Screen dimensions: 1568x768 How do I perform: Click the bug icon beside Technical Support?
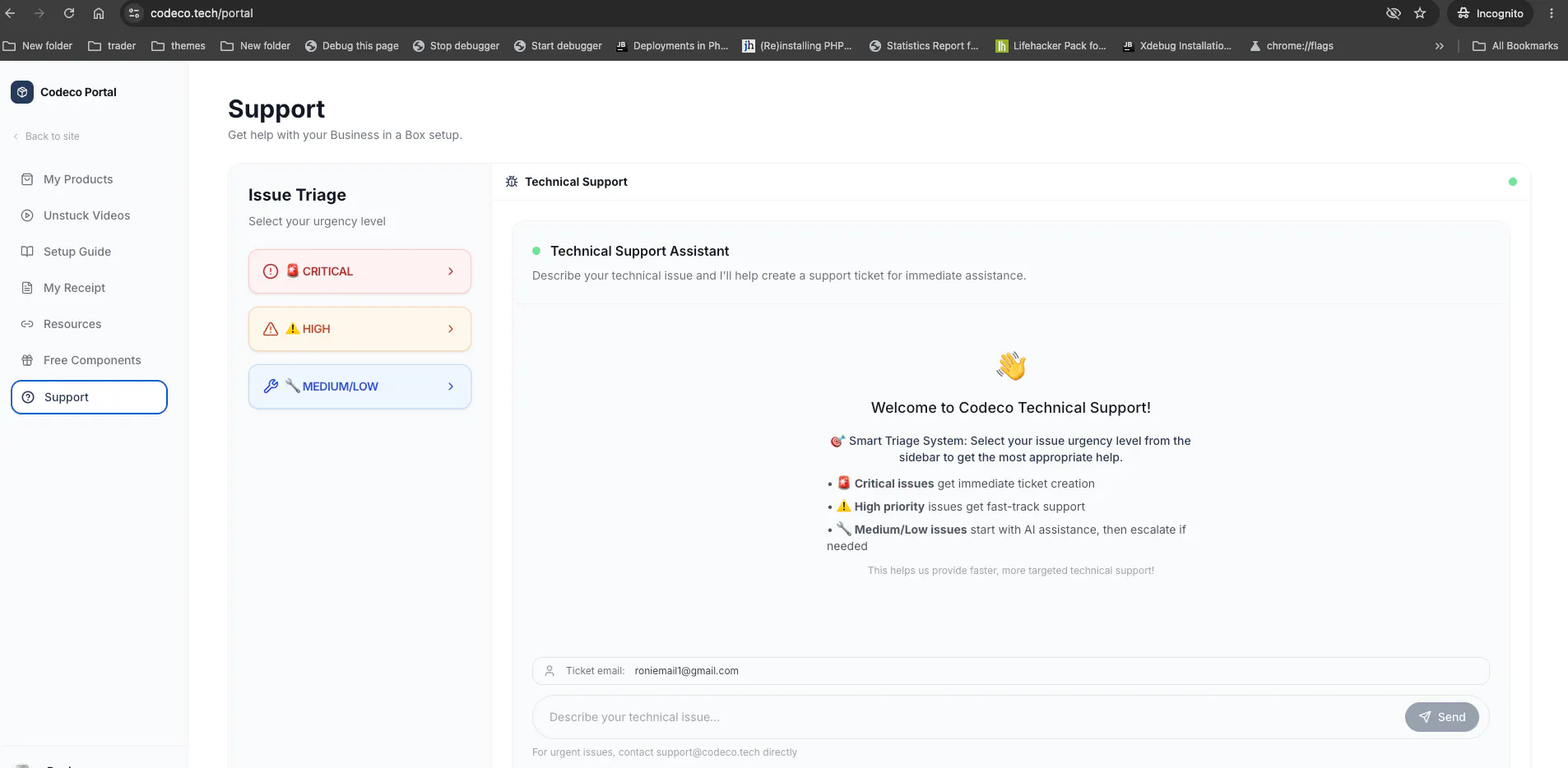pyautogui.click(x=512, y=182)
